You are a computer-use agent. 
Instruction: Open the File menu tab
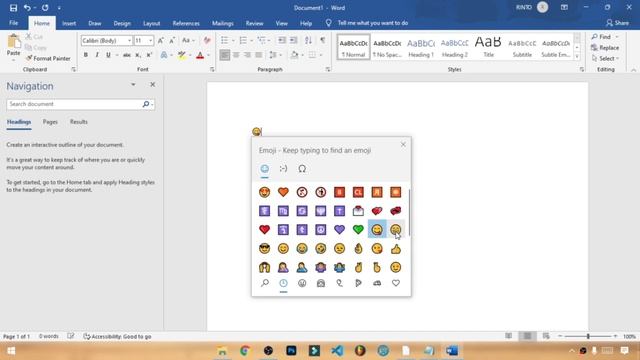pyautogui.click(x=13, y=23)
